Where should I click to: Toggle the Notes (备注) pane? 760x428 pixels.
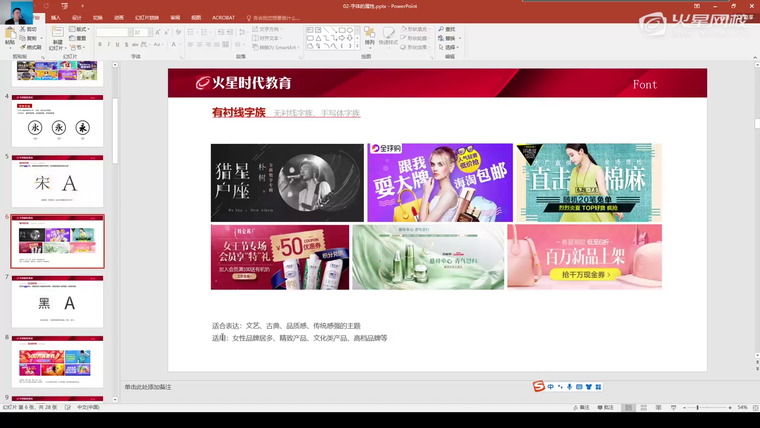pos(582,408)
